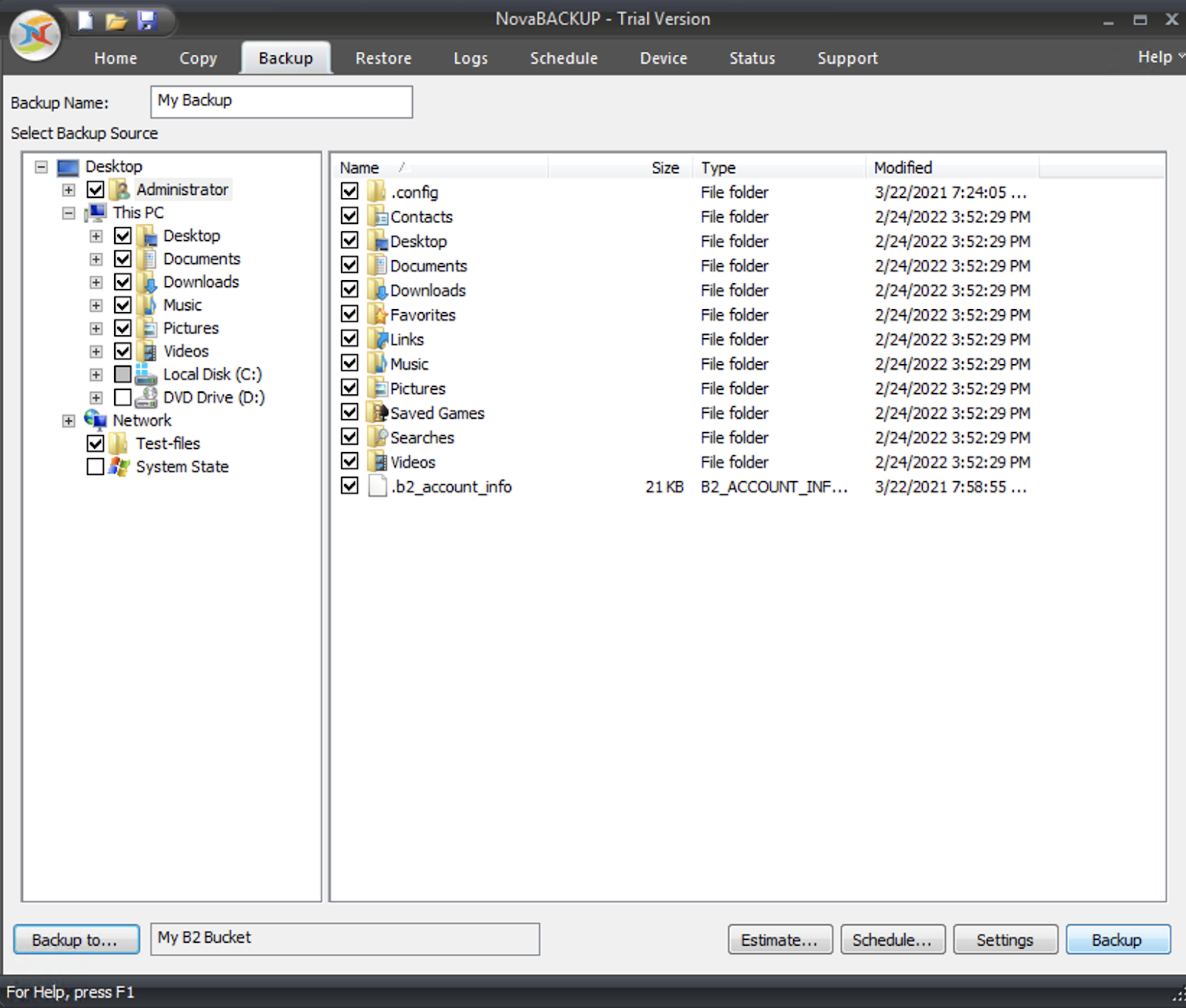Click the Links folder icon in list
This screenshot has height=1008, width=1186.
click(379, 339)
